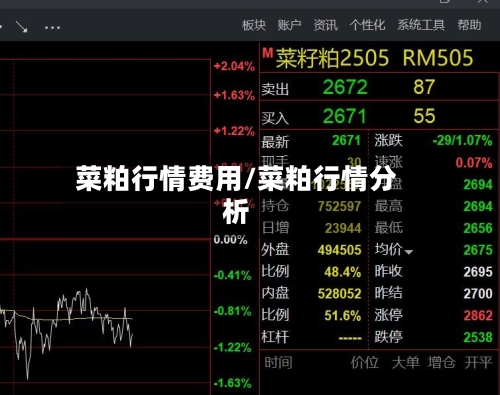Viewport: 500px width, 395px height.
Task: Click the 51.6% ratio value
Action: point(343,315)
